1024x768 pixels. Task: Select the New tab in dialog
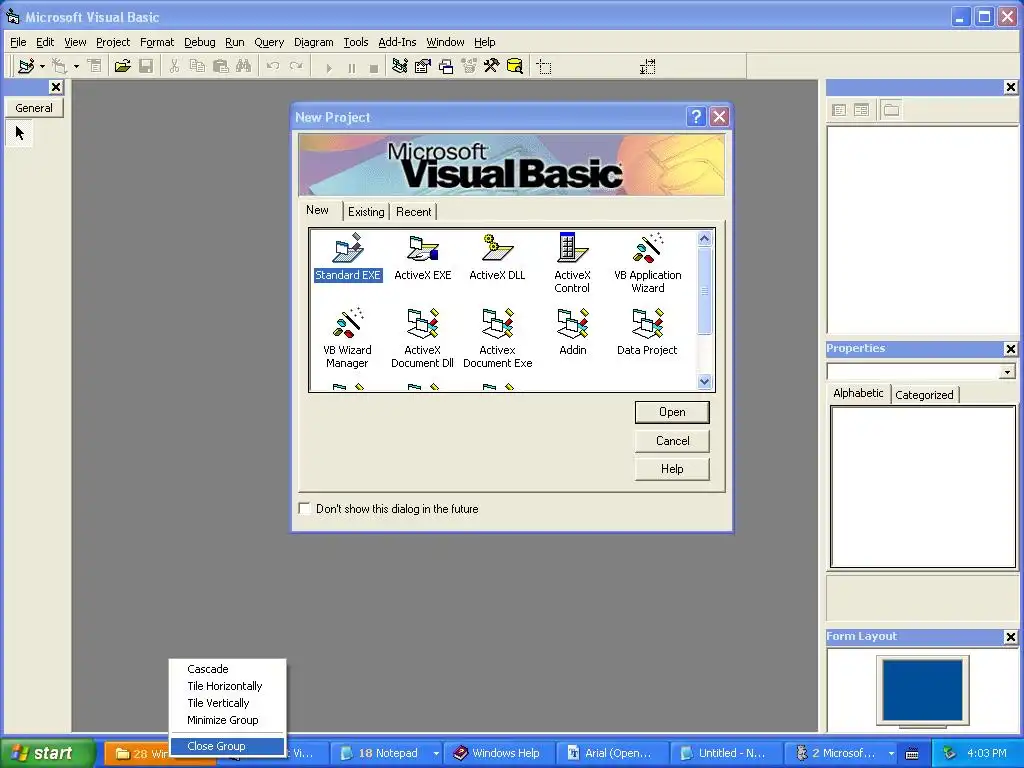click(317, 210)
